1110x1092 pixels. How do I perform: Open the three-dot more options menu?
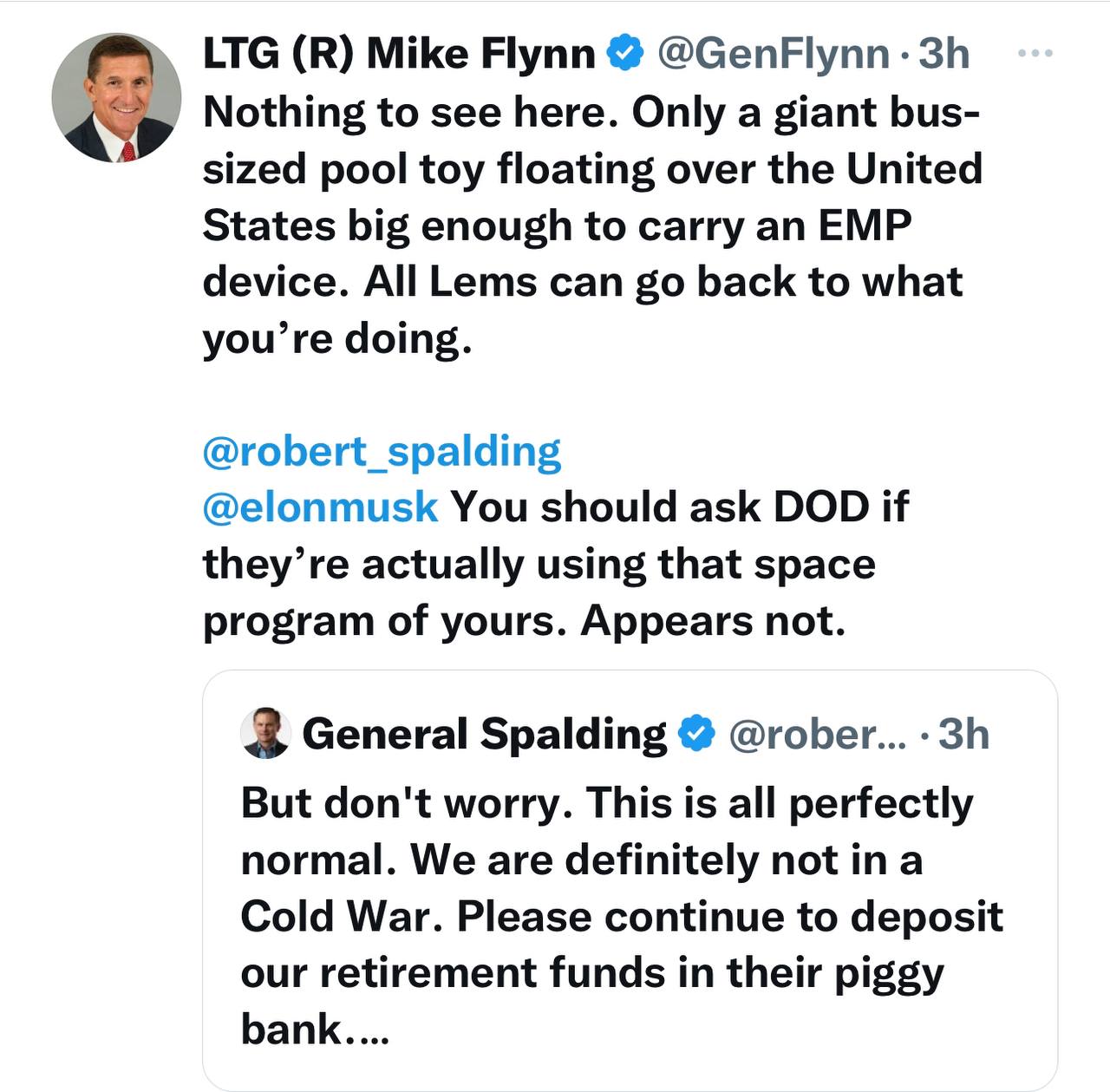(1035, 54)
